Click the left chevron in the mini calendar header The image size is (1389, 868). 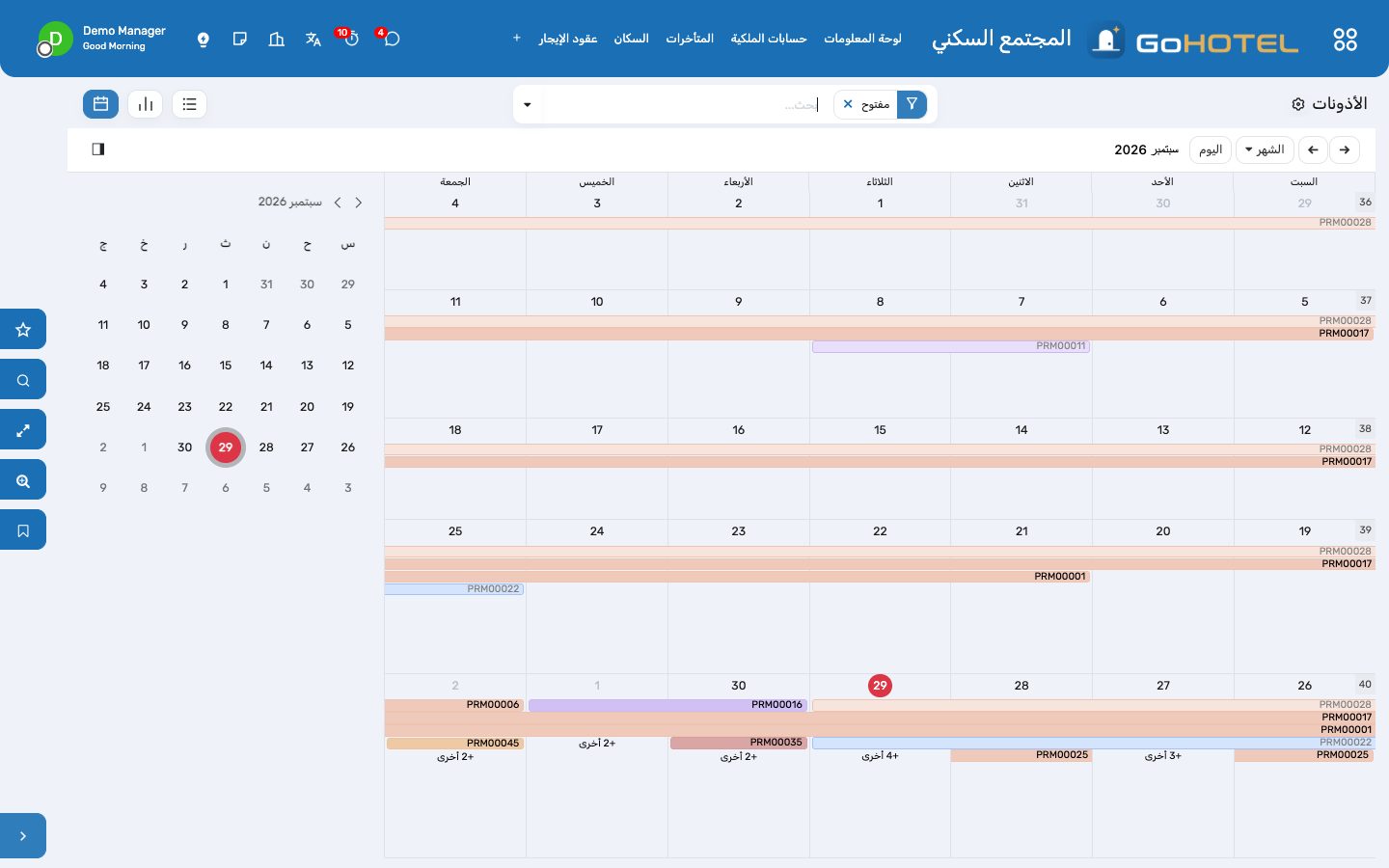point(338,203)
